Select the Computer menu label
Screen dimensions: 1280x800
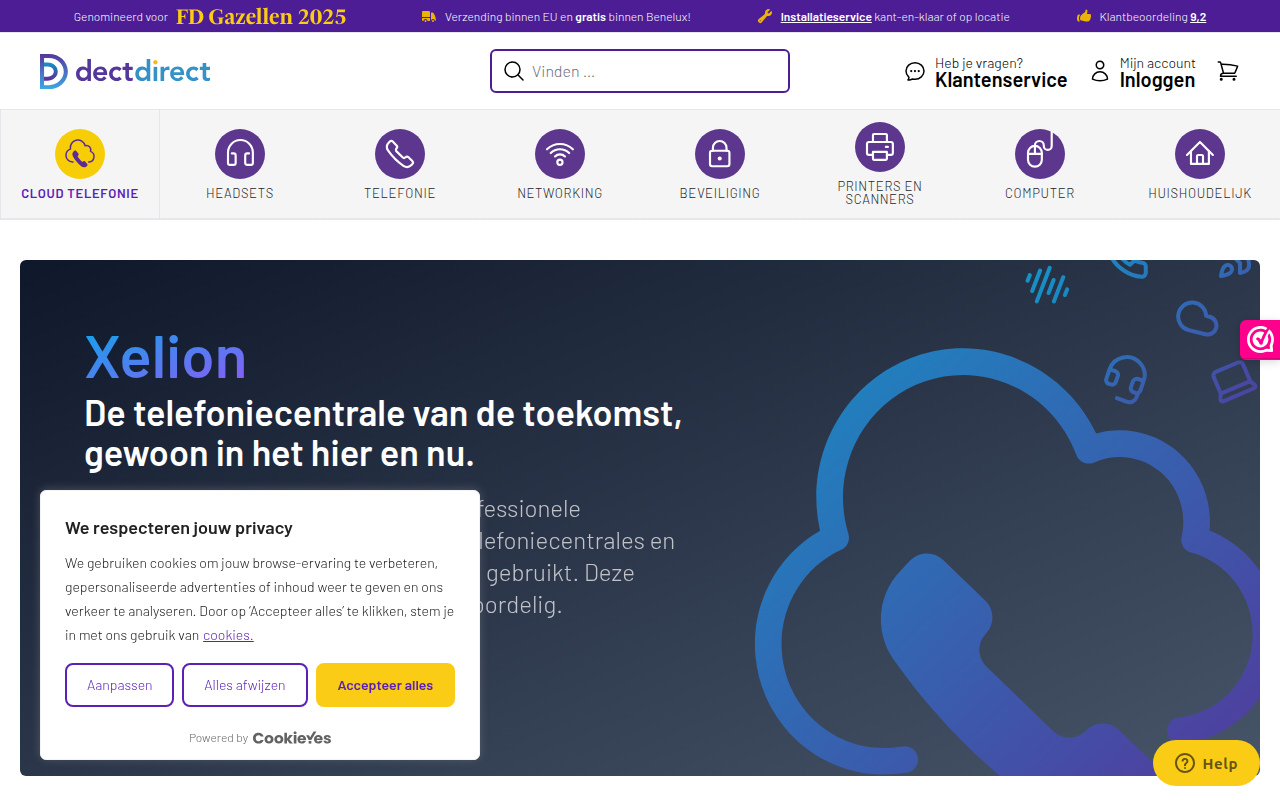pos(1040,194)
